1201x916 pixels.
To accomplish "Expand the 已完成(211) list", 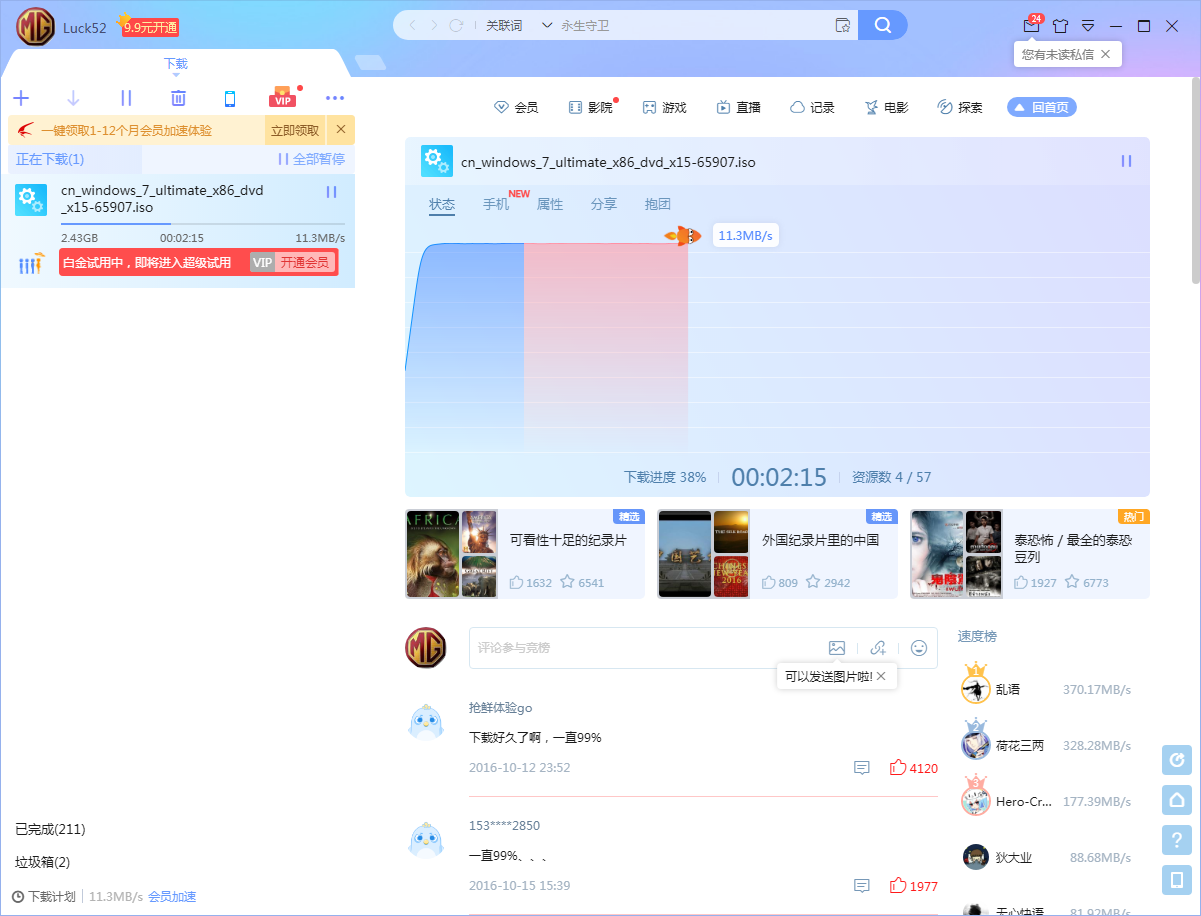I will tap(50, 829).
